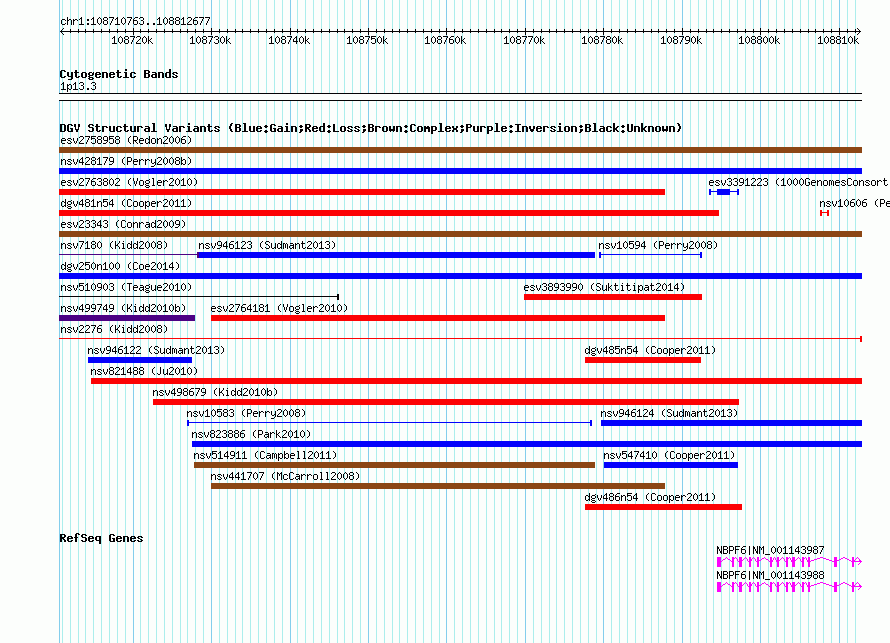890x643 pixels.
Task: Click the red dgv486n54 loss bar
Action: (x=663, y=507)
